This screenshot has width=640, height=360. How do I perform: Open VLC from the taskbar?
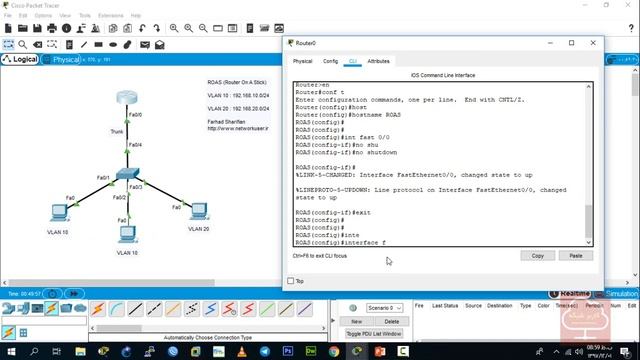[x=242, y=351]
